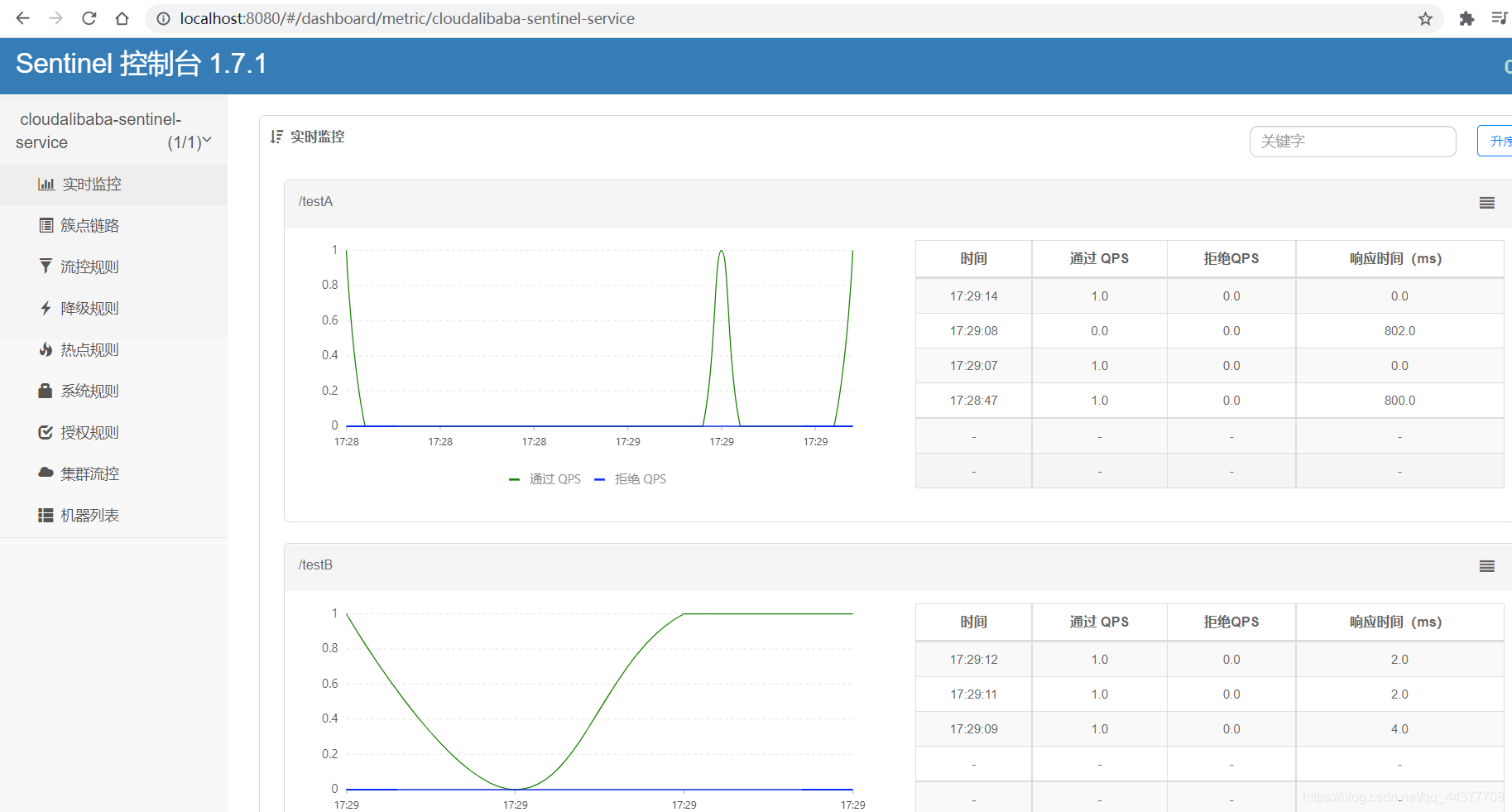Open 降级规则 menu item

[x=113, y=308]
